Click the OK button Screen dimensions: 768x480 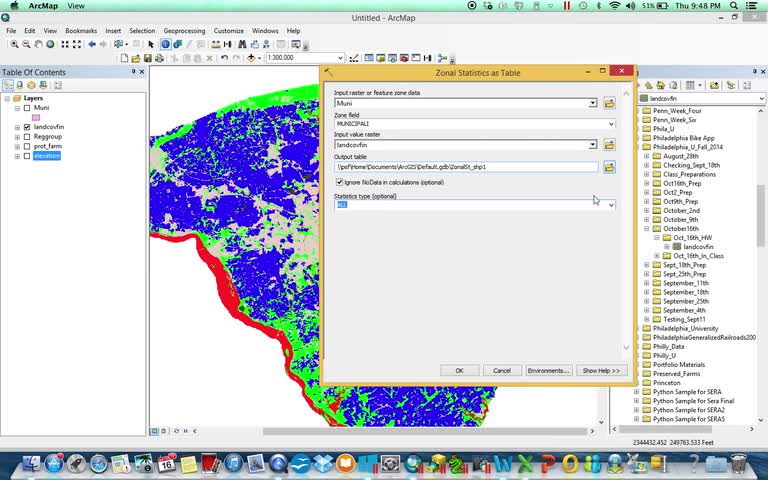coord(459,370)
